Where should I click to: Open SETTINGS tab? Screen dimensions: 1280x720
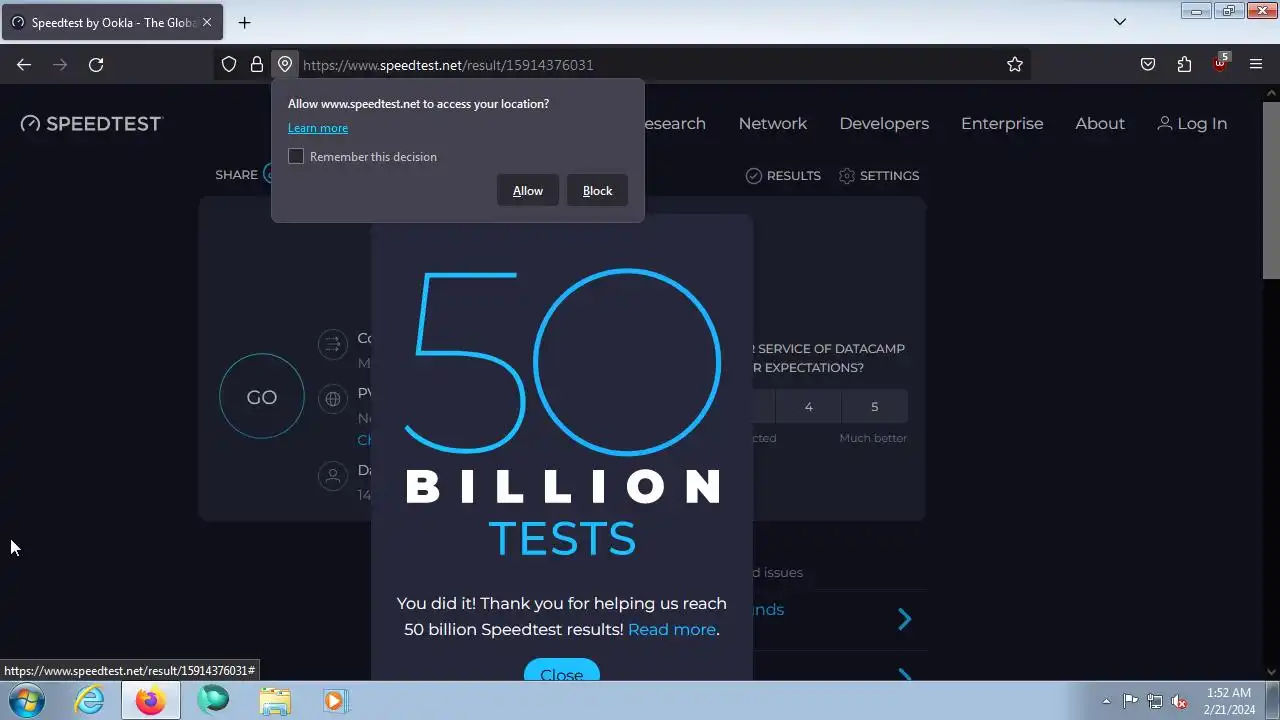(879, 175)
